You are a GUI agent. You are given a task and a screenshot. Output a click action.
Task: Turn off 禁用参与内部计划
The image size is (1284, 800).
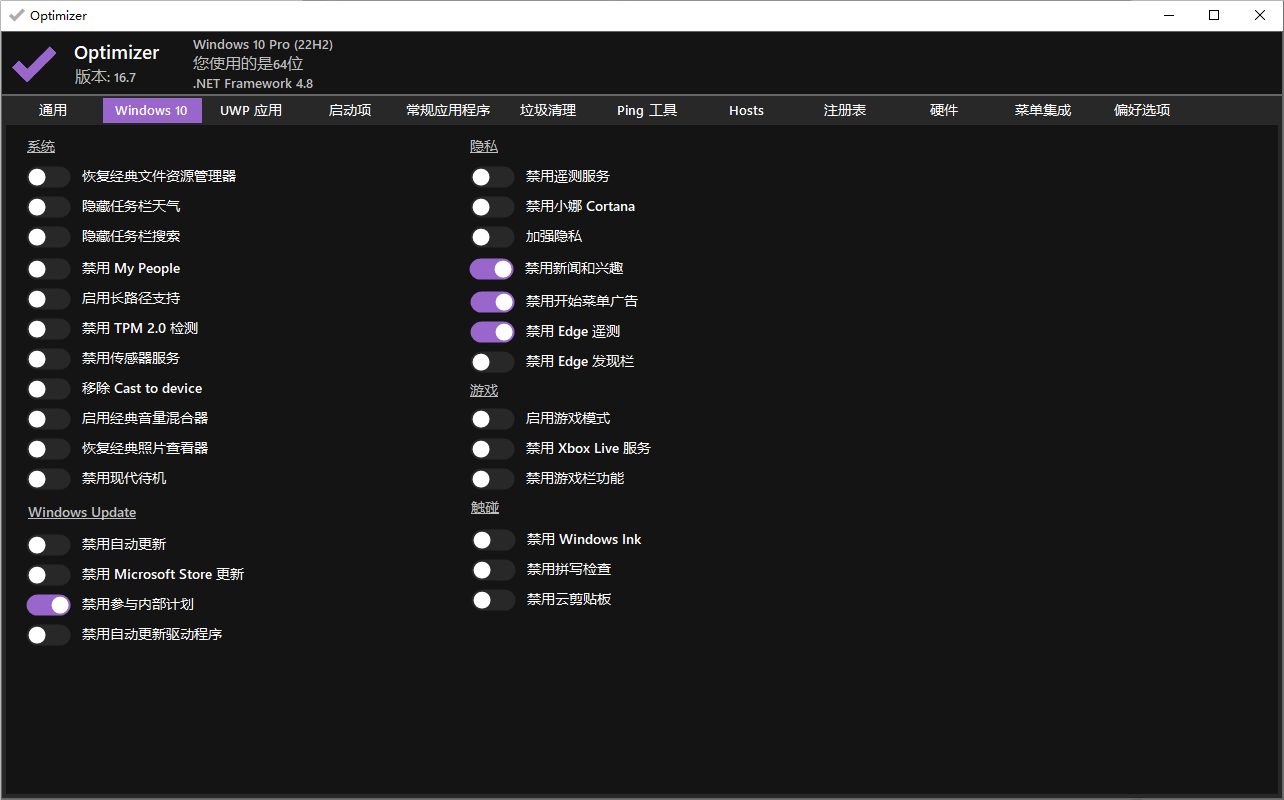coord(48,604)
